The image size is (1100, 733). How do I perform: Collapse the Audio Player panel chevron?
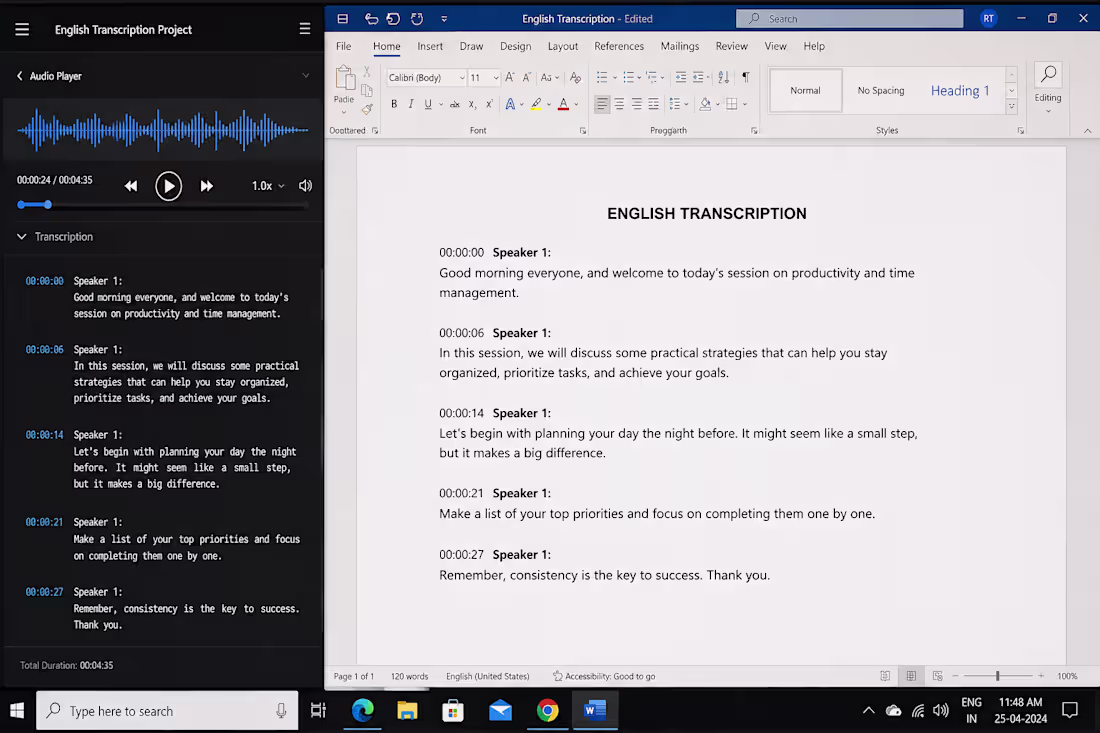305,76
